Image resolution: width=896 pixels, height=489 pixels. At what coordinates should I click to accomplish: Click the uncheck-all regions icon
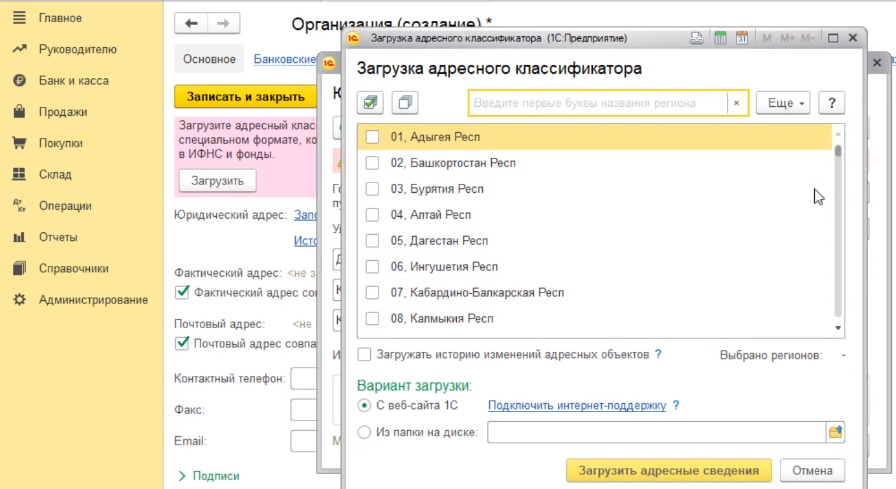[404, 103]
